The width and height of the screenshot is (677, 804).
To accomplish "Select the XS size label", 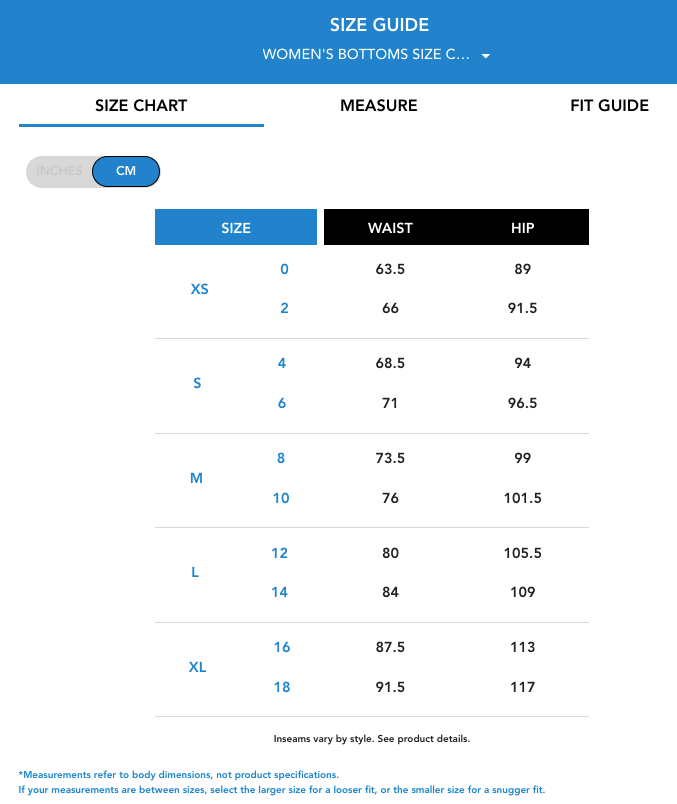I will point(199,289).
